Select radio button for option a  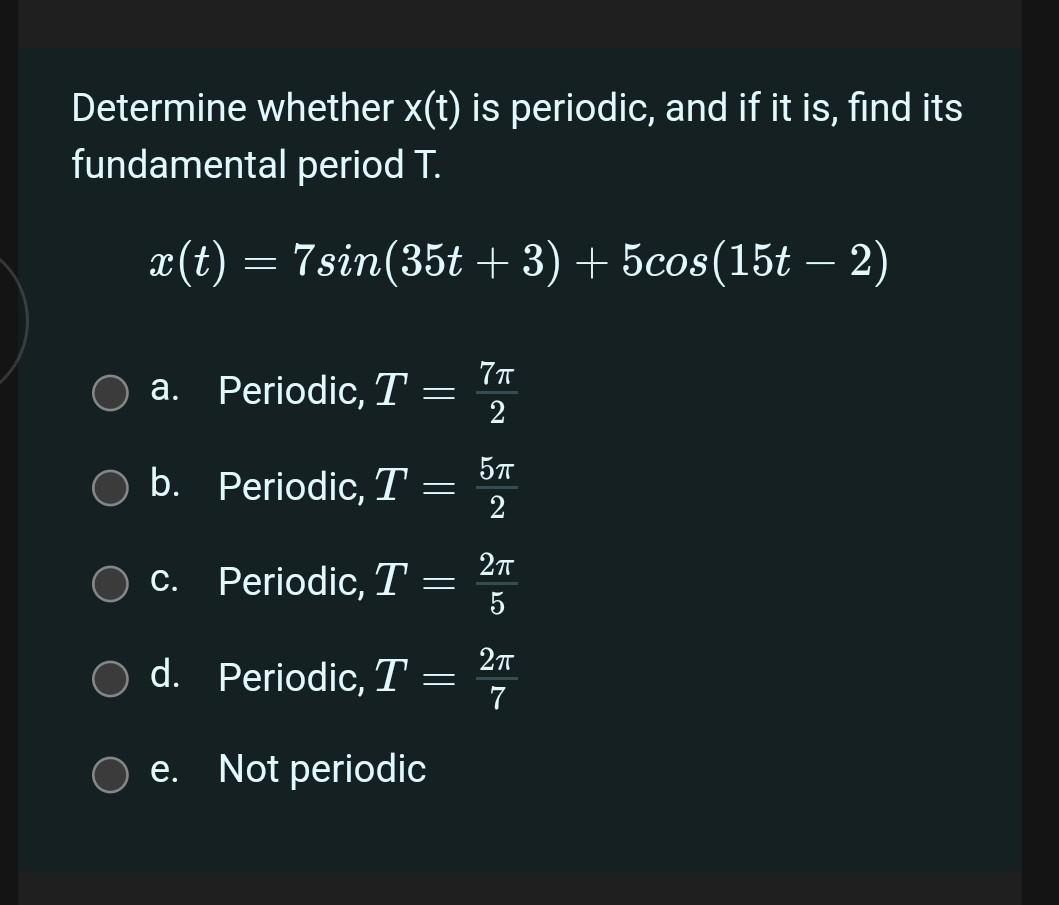point(110,393)
